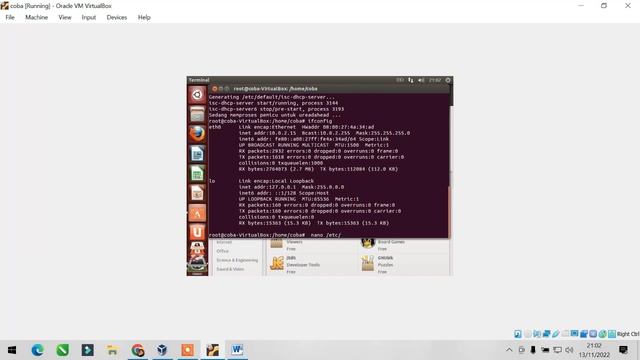Open the Help menu
640x360 pixels.
pos(144,17)
